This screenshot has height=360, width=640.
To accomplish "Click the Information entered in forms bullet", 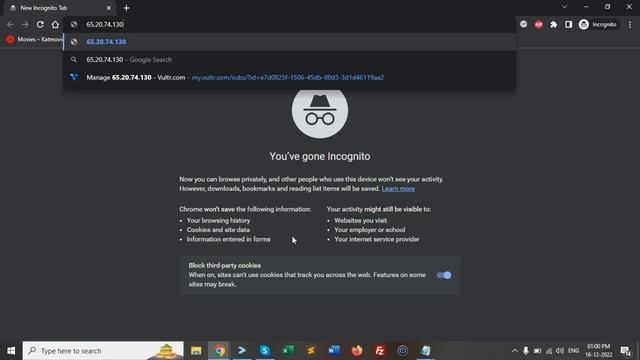I will coord(229,239).
